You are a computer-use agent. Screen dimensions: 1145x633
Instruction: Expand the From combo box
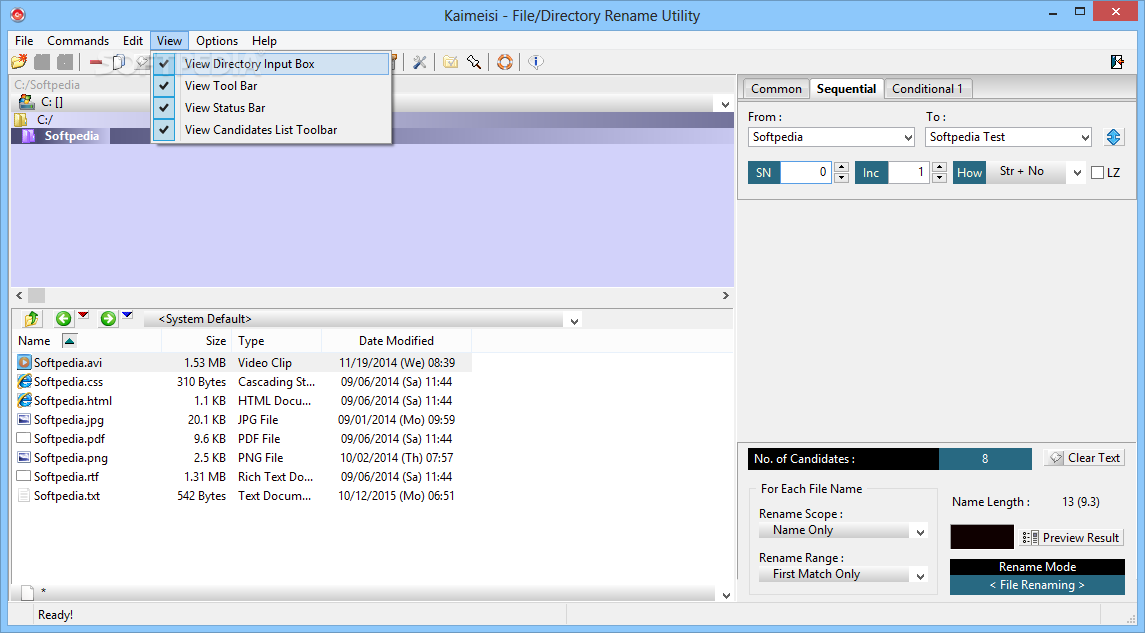click(908, 137)
